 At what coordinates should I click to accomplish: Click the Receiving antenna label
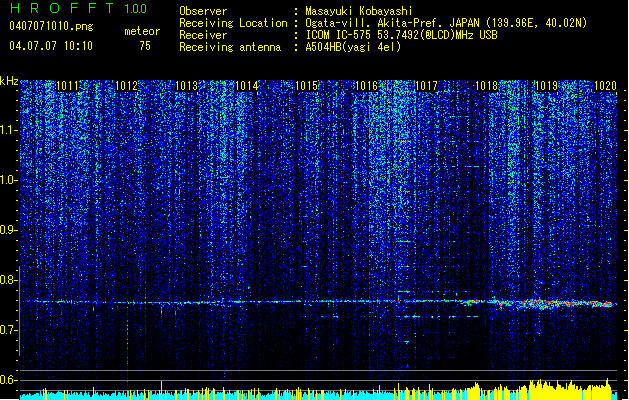point(230,47)
